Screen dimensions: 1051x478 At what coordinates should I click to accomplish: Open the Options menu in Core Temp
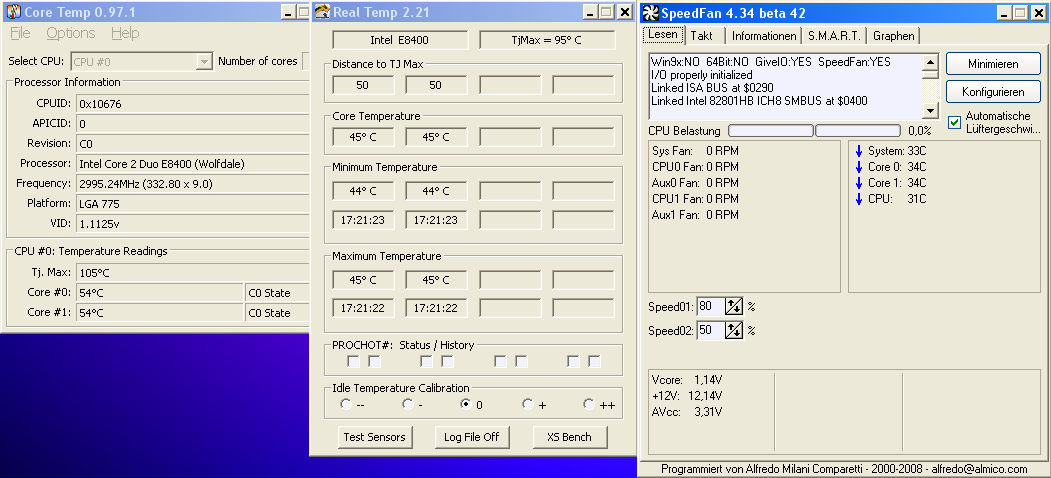coord(70,33)
